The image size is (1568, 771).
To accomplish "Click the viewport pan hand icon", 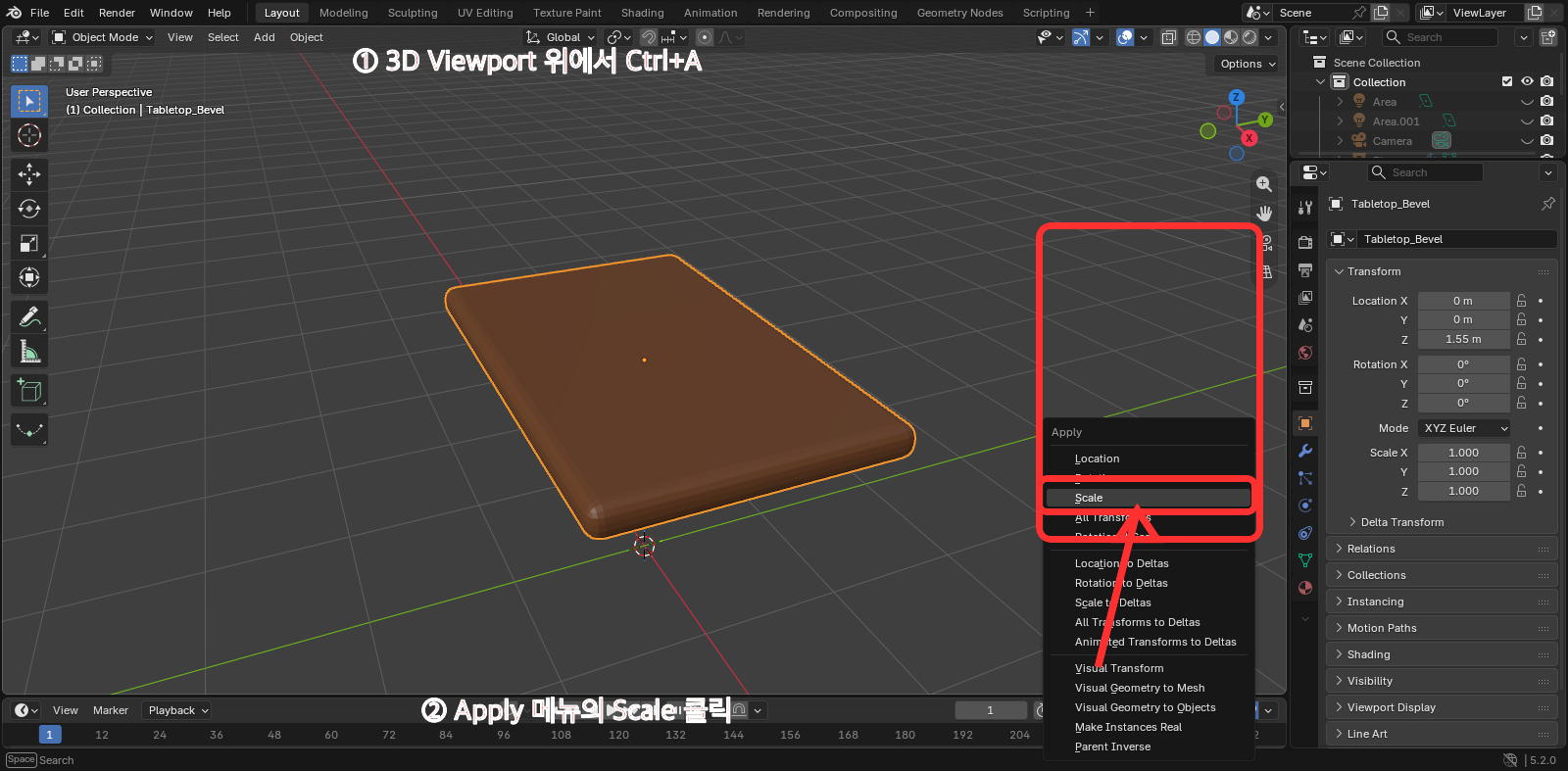I will [1264, 213].
